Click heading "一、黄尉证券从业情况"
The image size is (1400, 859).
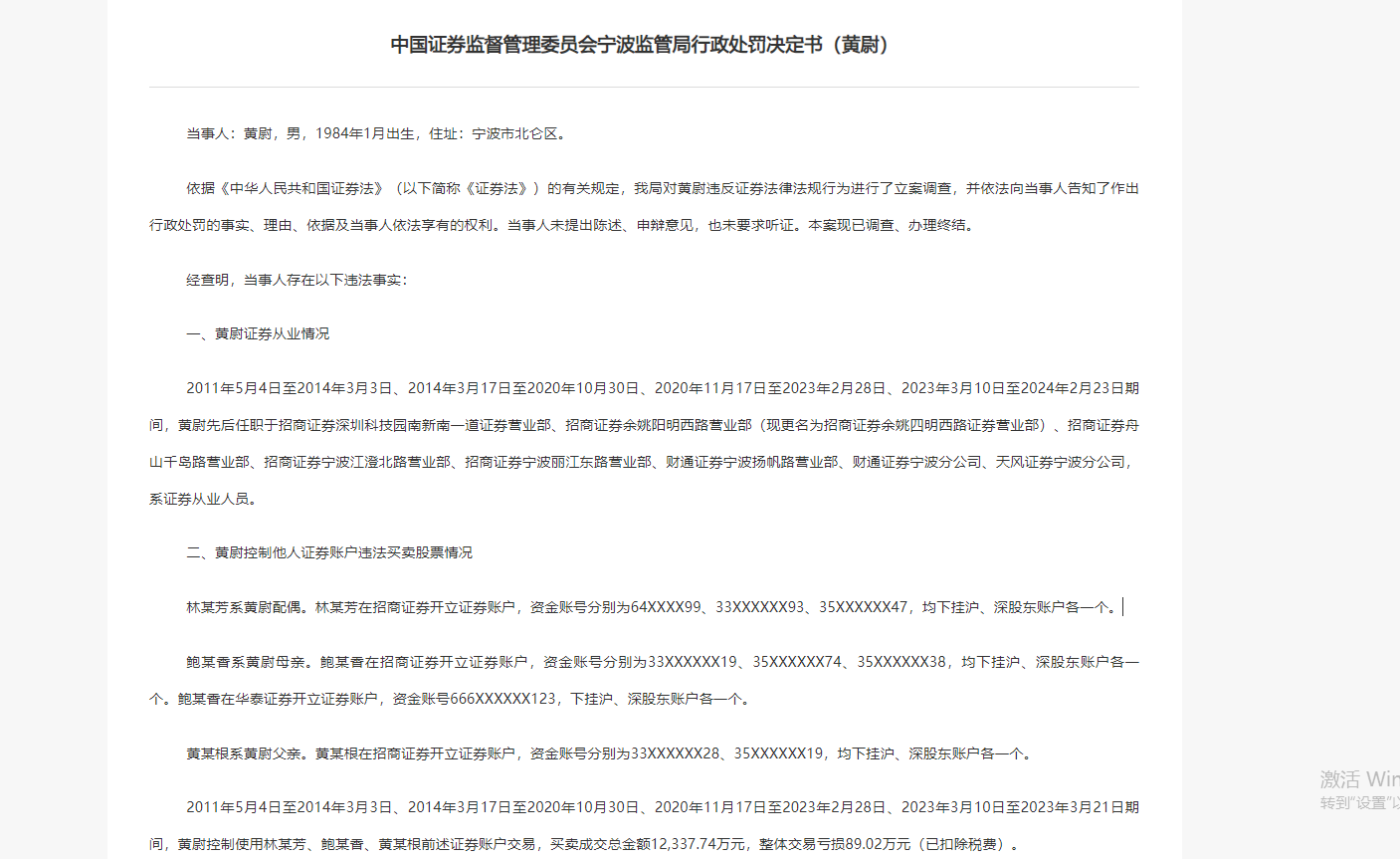coord(258,333)
